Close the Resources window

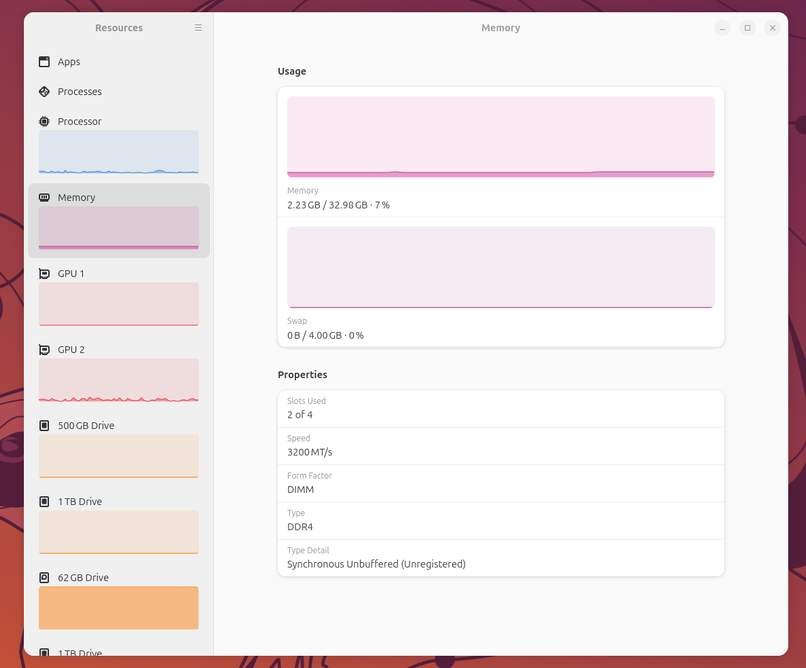(x=773, y=28)
